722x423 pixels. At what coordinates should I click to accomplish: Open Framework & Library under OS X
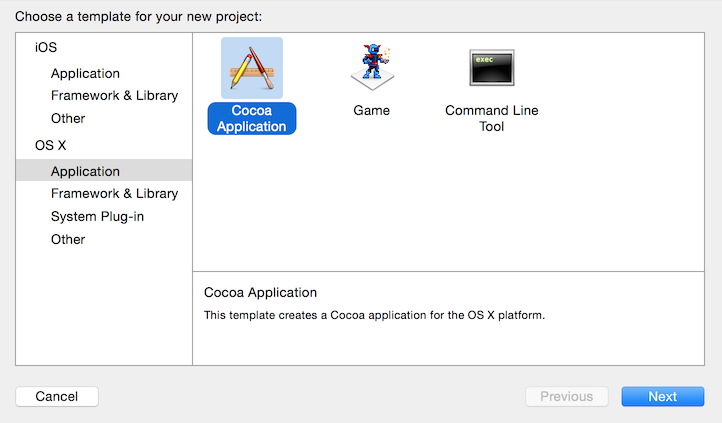click(x=114, y=193)
